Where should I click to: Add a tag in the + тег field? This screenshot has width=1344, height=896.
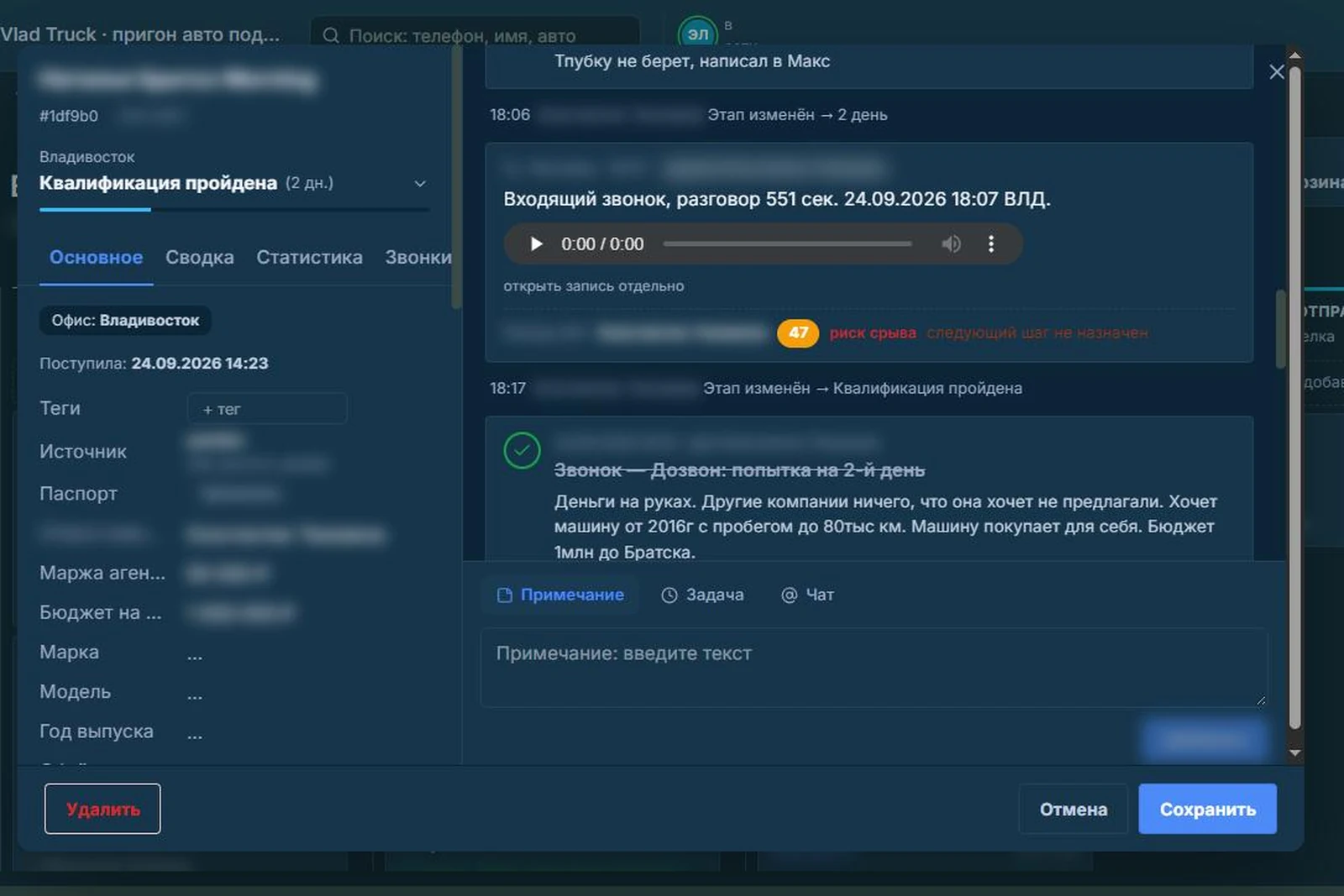pyautogui.click(x=267, y=409)
